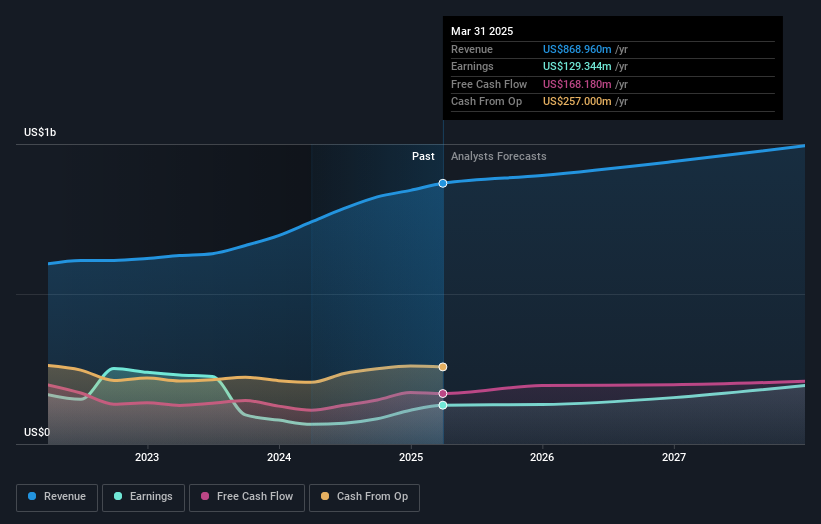Click the 'Mar 31 2025' tooltip date

482,31
